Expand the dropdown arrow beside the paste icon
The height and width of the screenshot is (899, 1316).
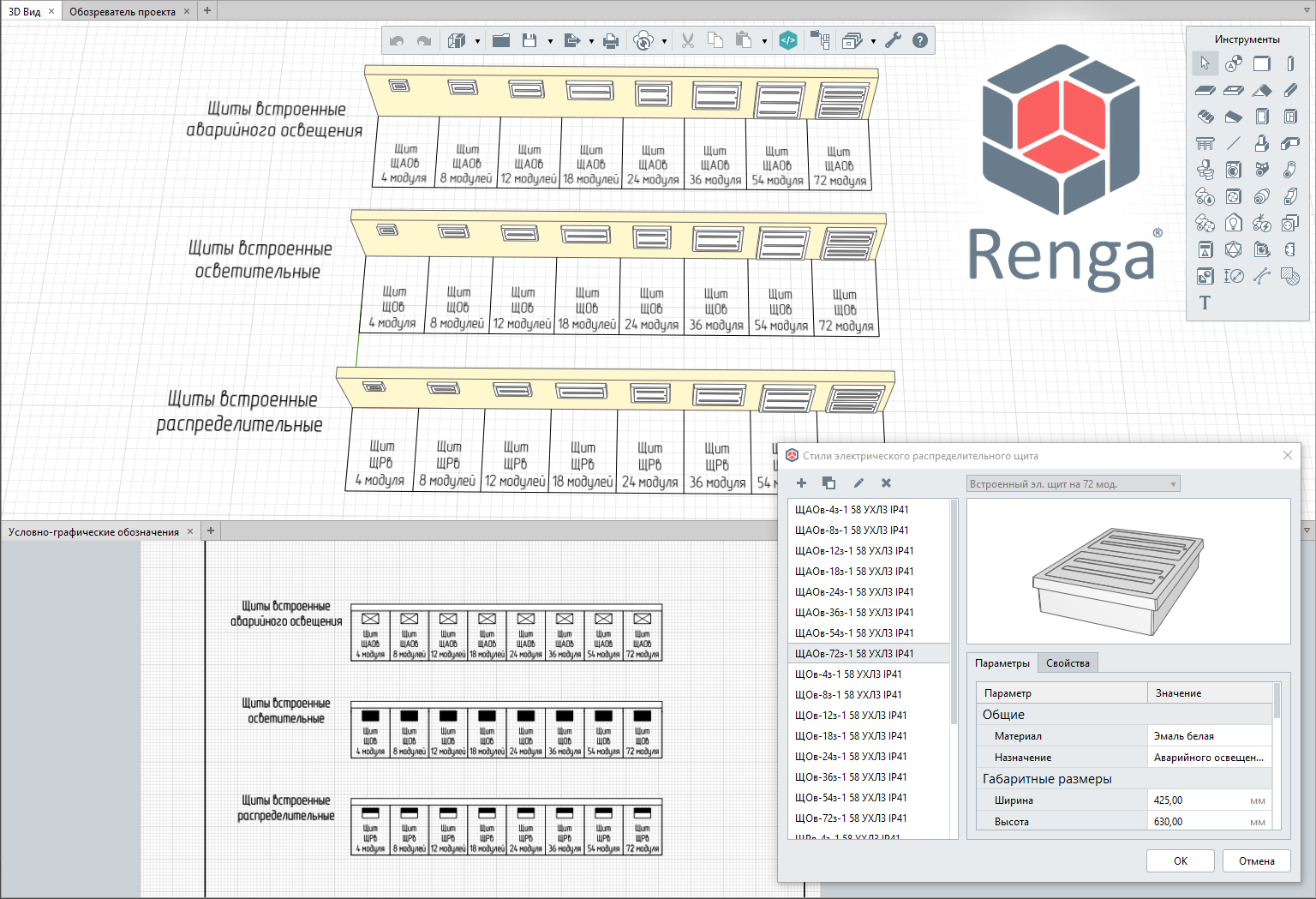tap(764, 41)
